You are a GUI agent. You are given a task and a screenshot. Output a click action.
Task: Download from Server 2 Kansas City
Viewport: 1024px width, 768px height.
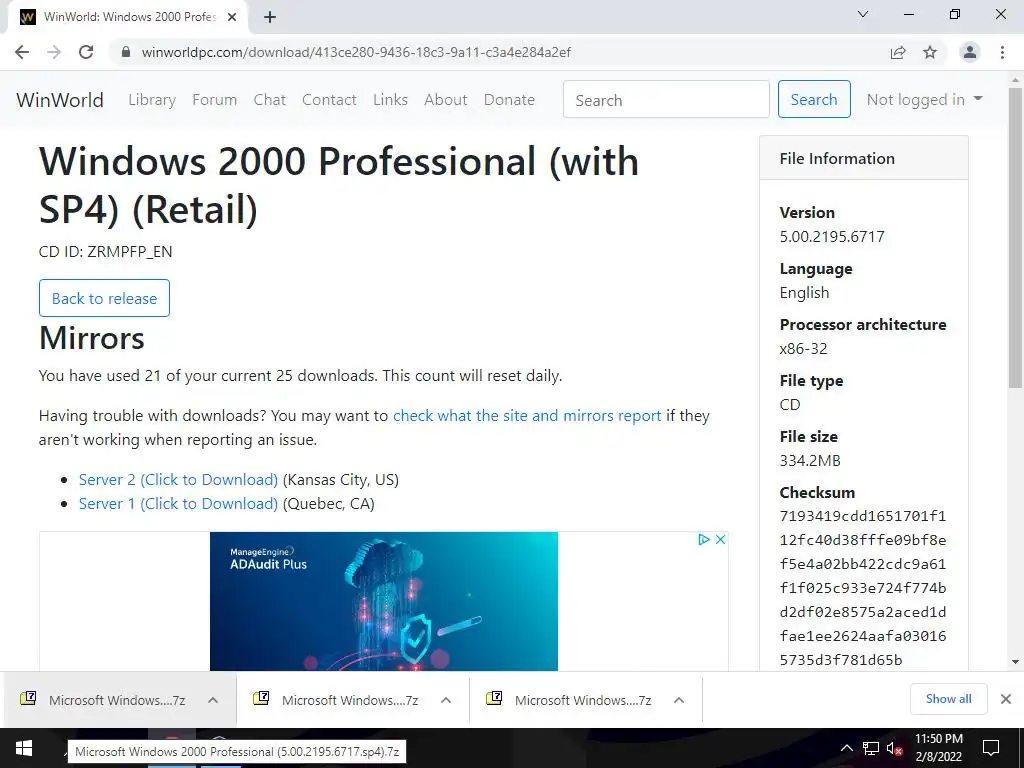pos(178,480)
